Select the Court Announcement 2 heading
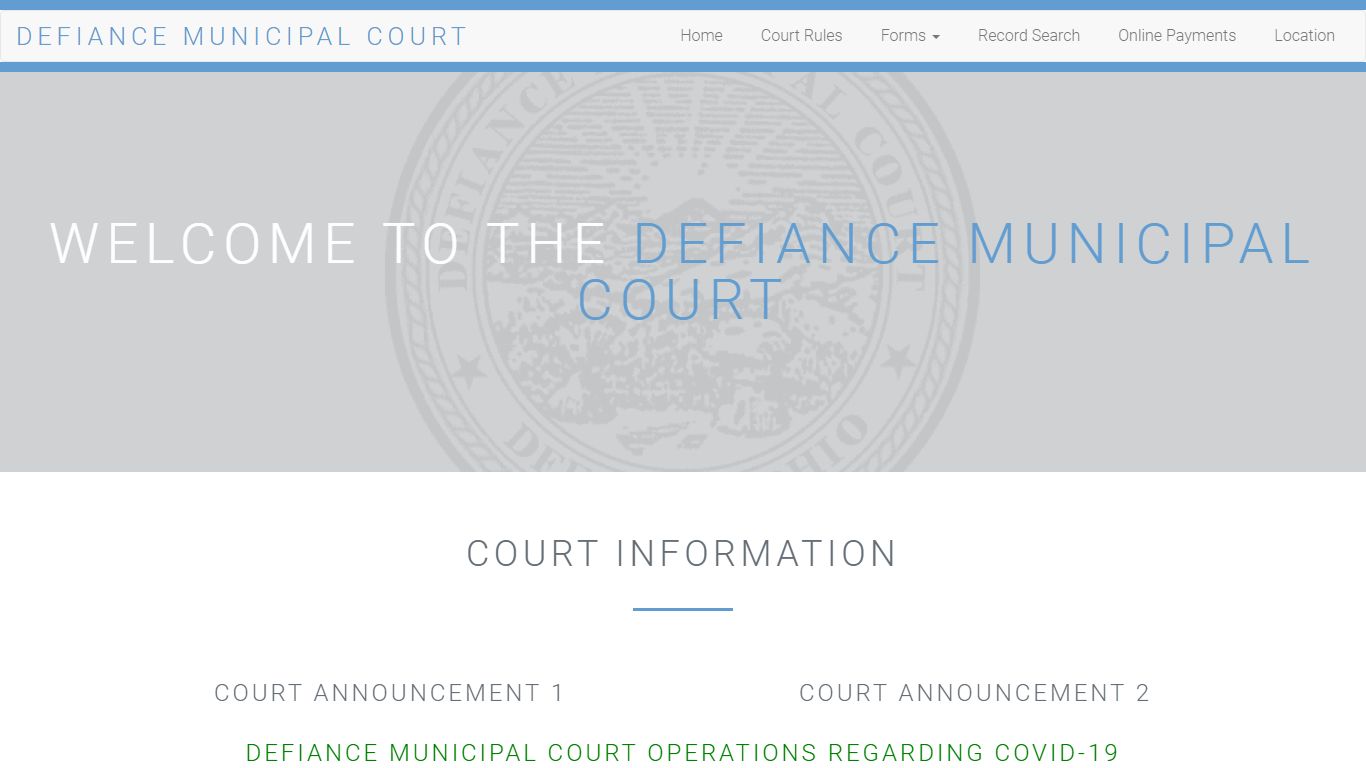The image size is (1366, 768). pyautogui.click(x=975, y=693)
